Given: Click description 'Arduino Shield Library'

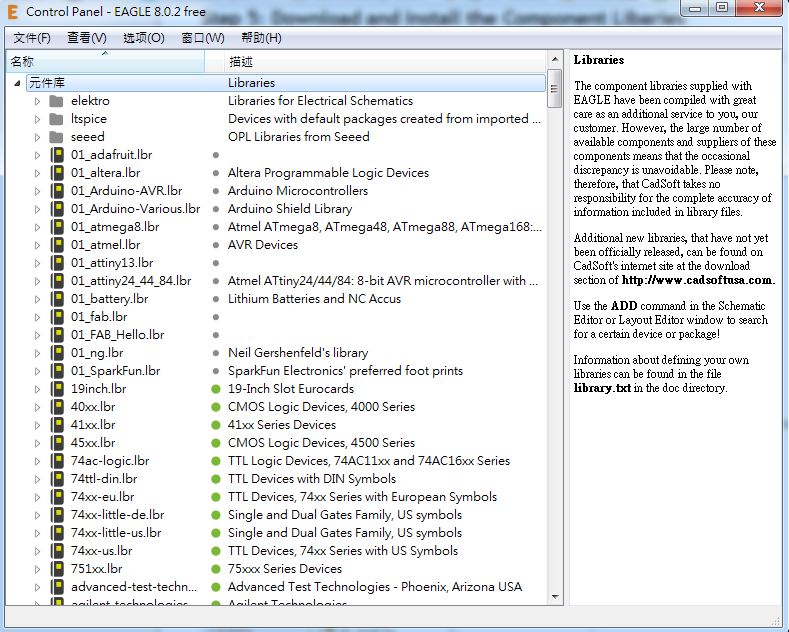Looking at the screenshot, I should coord(290,209).
